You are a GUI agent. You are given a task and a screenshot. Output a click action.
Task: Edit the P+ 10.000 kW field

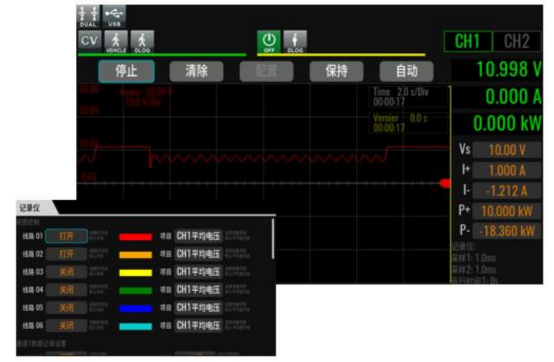click(507, 211)
